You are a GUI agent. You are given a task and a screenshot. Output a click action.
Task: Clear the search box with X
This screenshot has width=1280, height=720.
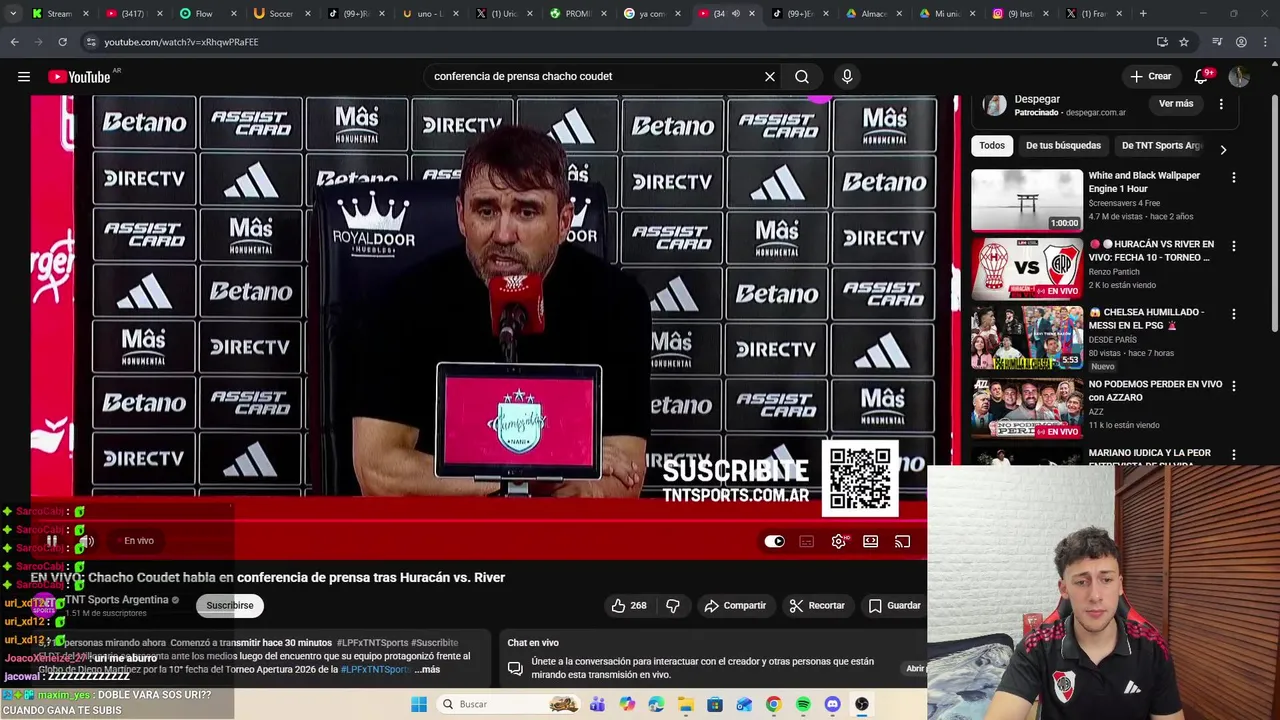click(770, 76)
